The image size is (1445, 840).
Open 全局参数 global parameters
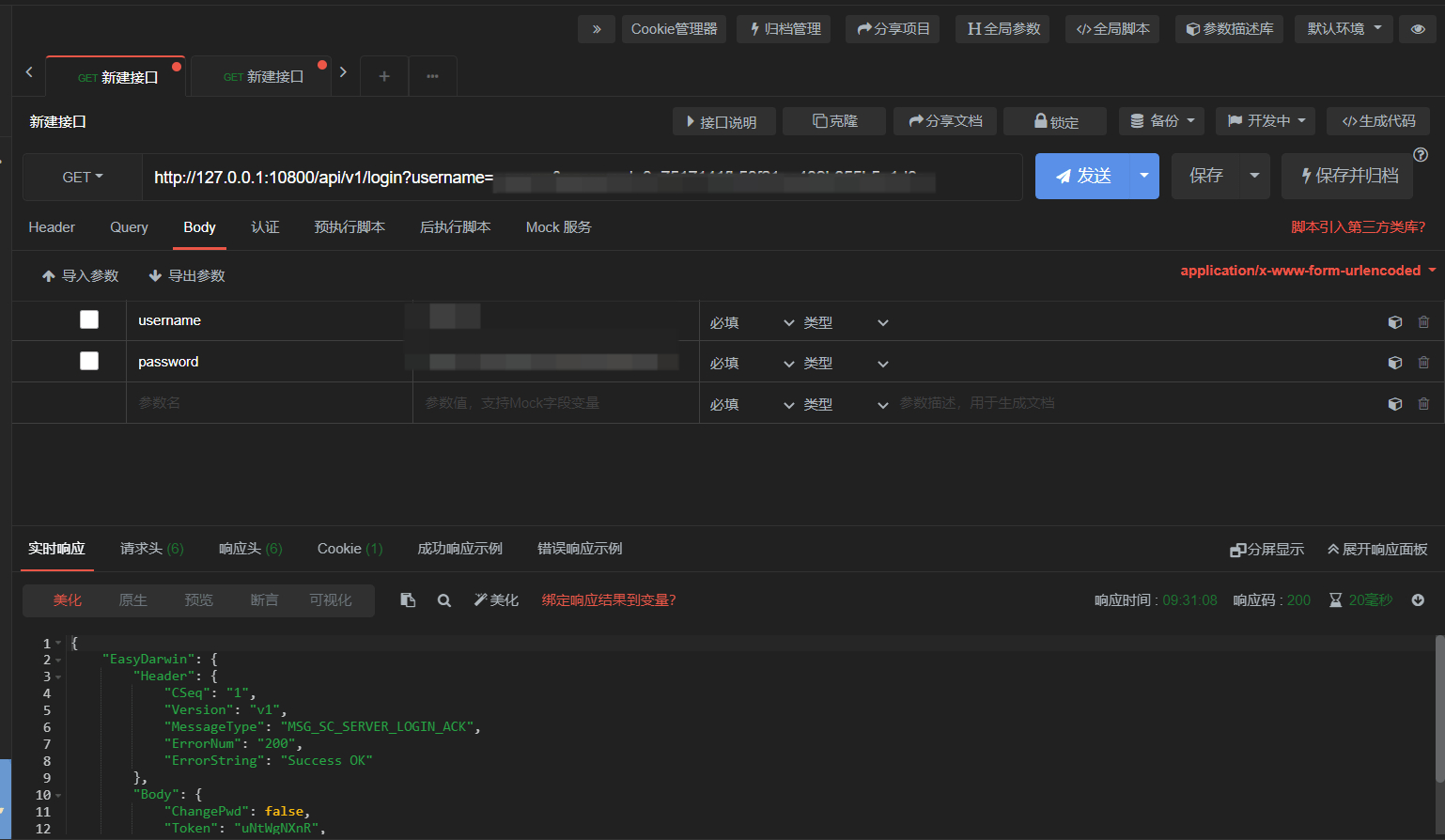[x=1003, y=29]
